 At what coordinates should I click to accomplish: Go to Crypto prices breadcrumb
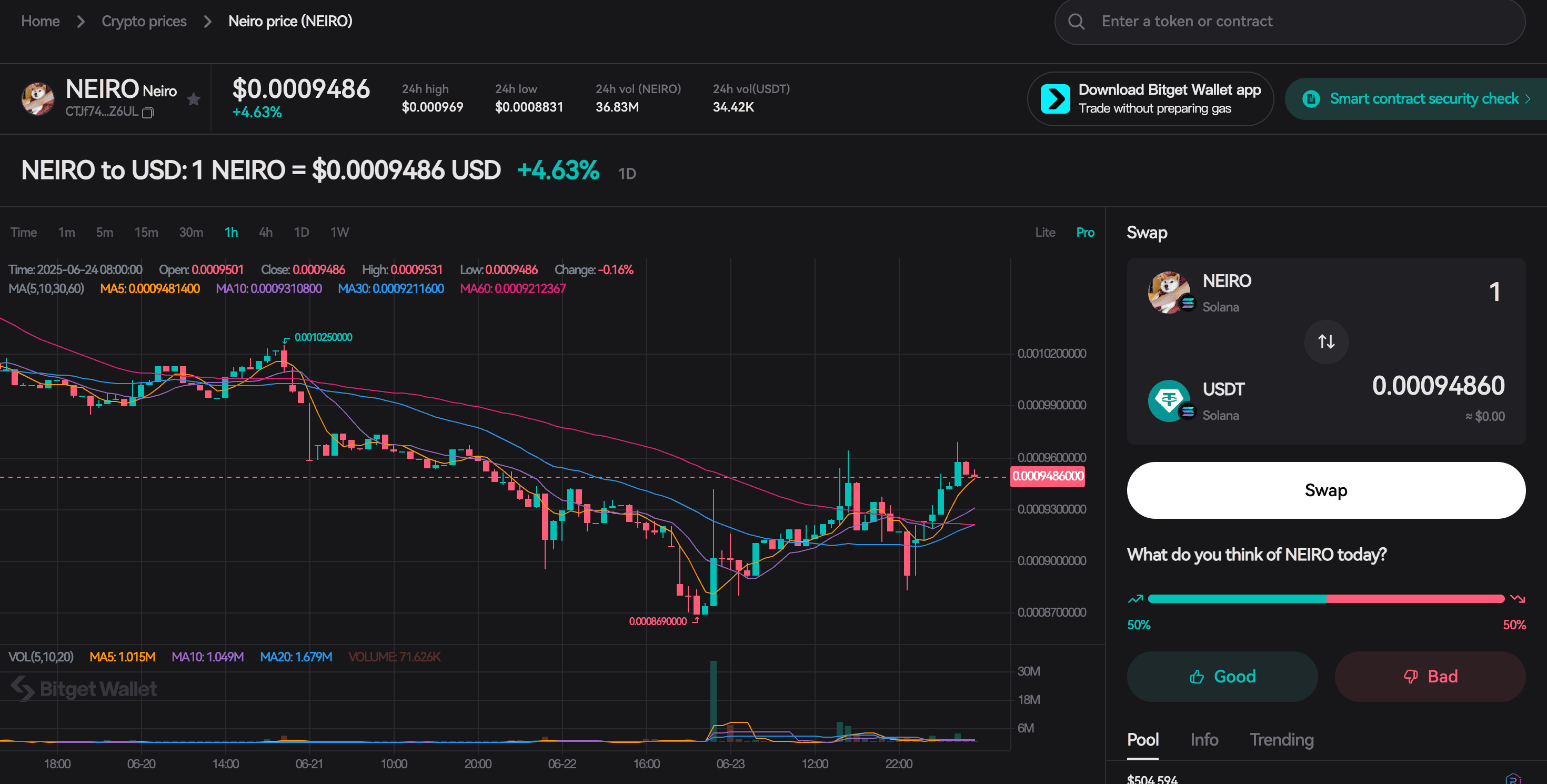(144, 22)
